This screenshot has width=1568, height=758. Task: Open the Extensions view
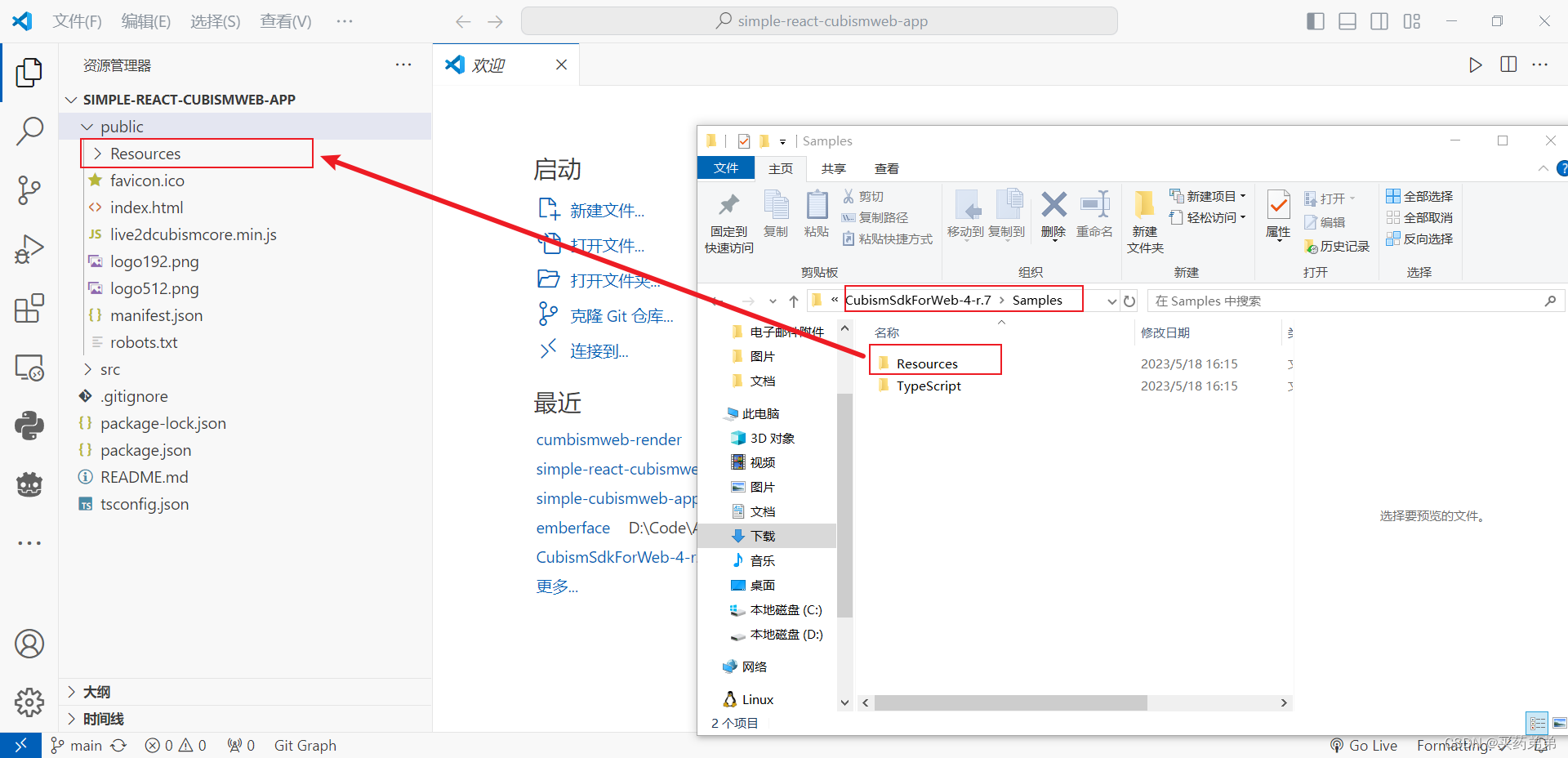pos(29,308)
